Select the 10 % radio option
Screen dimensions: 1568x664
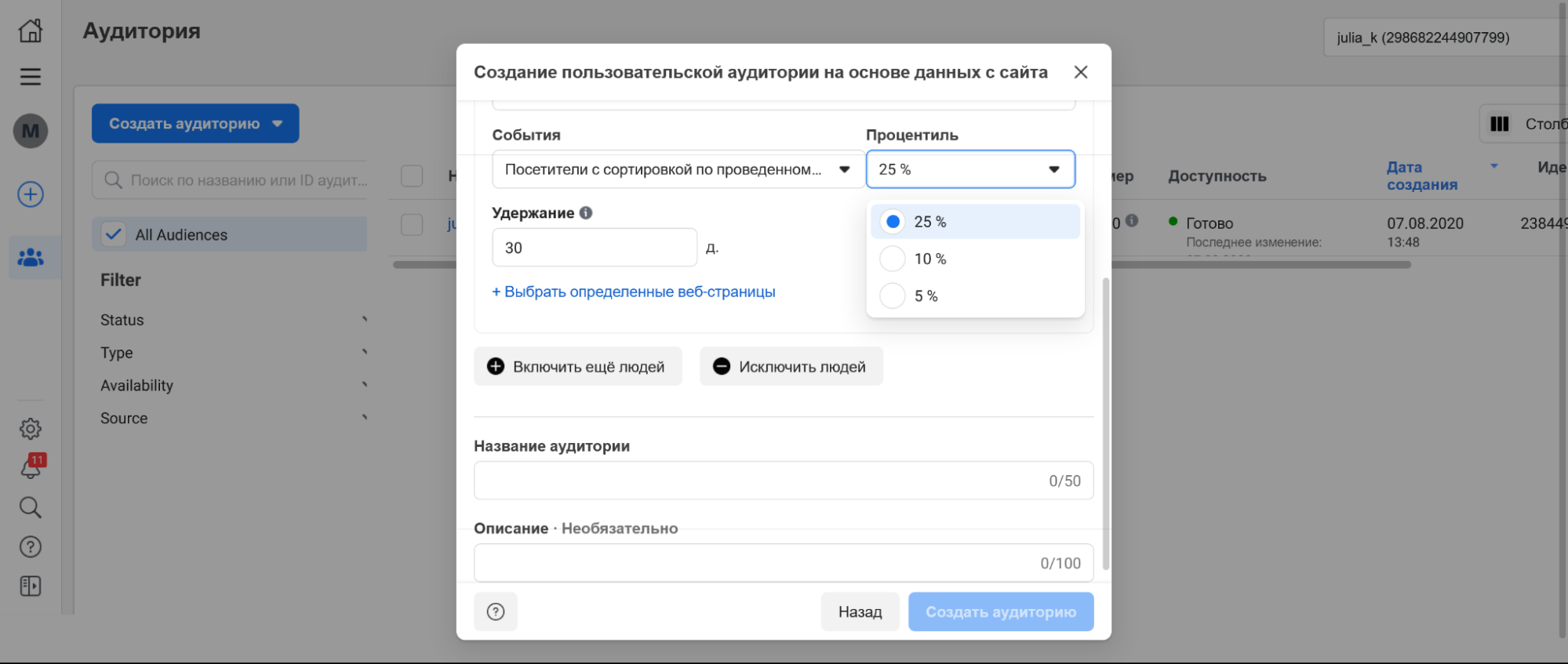(x=893, y=259)
